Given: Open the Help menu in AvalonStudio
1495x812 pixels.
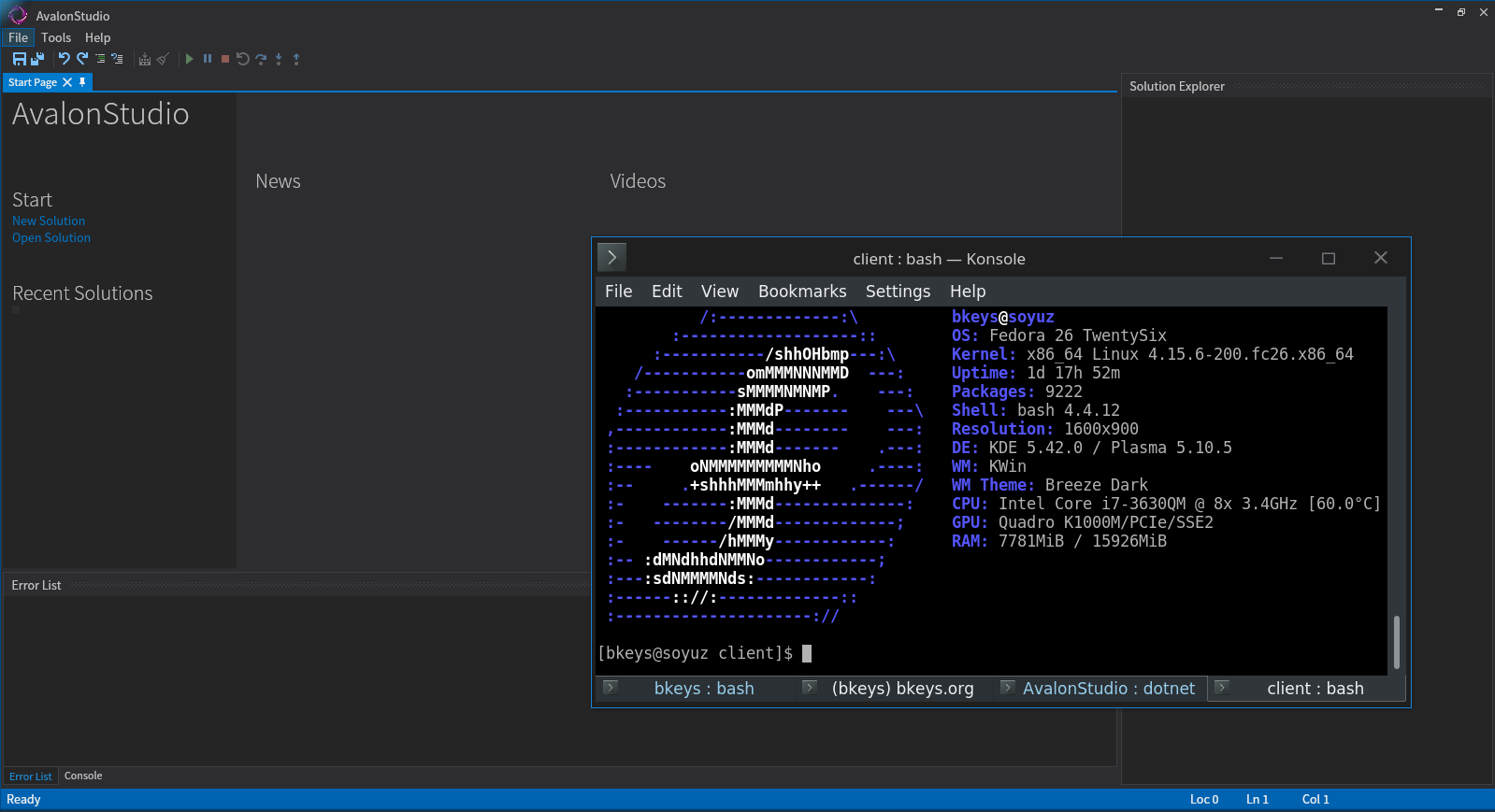Looking at the screenshot, I should click(97, 37).
